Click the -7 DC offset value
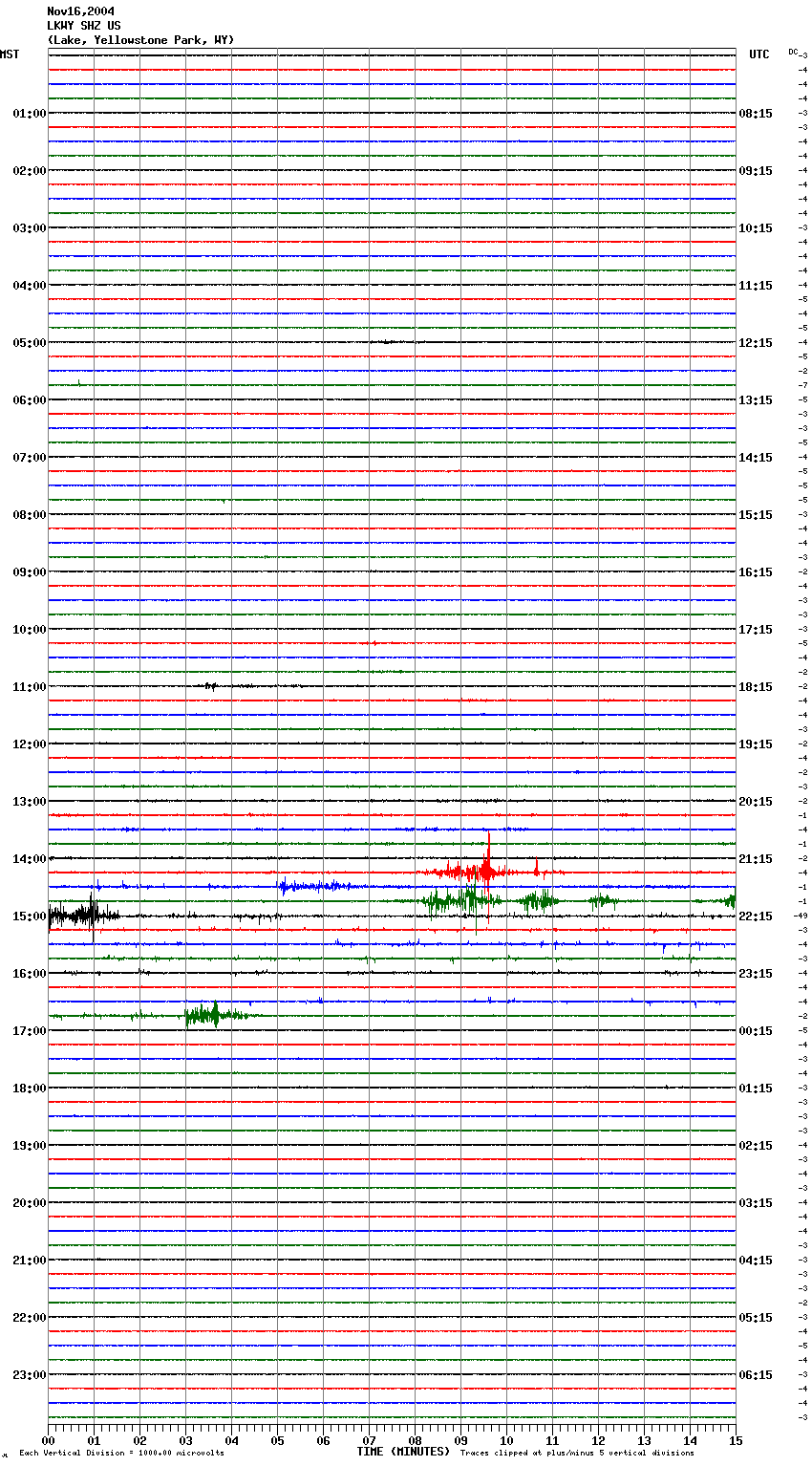The image size is (812, 1466). coord(803,385)
